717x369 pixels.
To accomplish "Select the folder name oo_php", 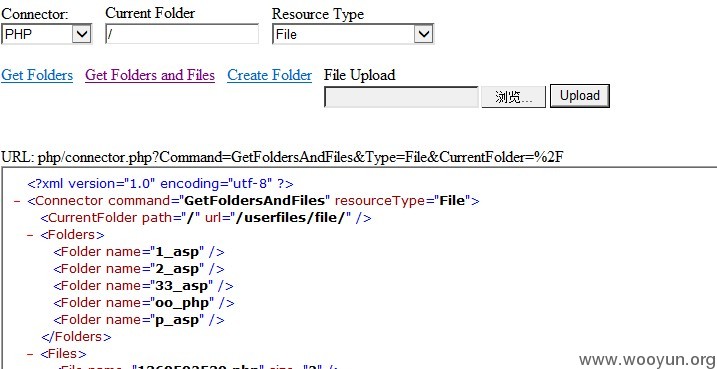I will (x=182, y=303).
